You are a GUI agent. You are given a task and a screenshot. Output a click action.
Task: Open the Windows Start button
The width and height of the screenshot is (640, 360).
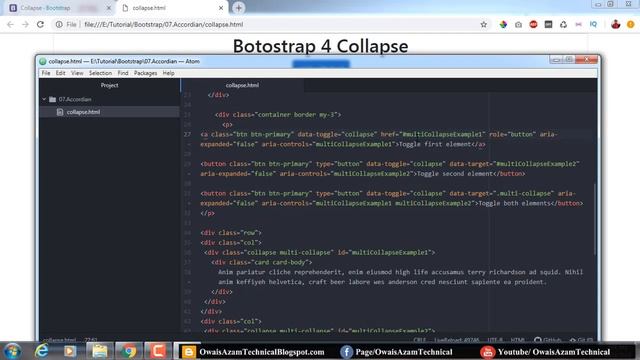[x=12, y=351]
